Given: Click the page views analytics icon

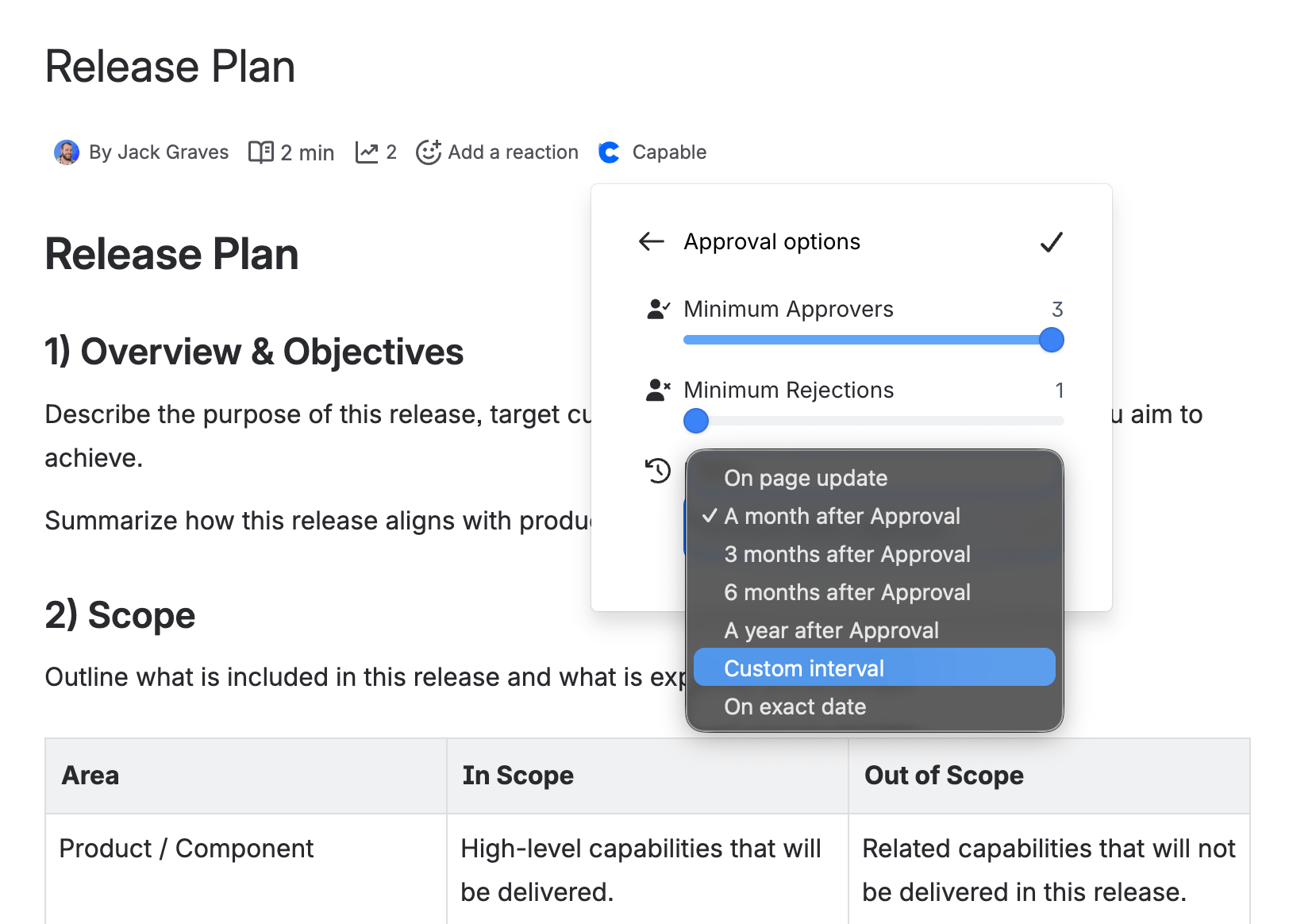Looking at the screenshot, I should click(x=367, y=152).
